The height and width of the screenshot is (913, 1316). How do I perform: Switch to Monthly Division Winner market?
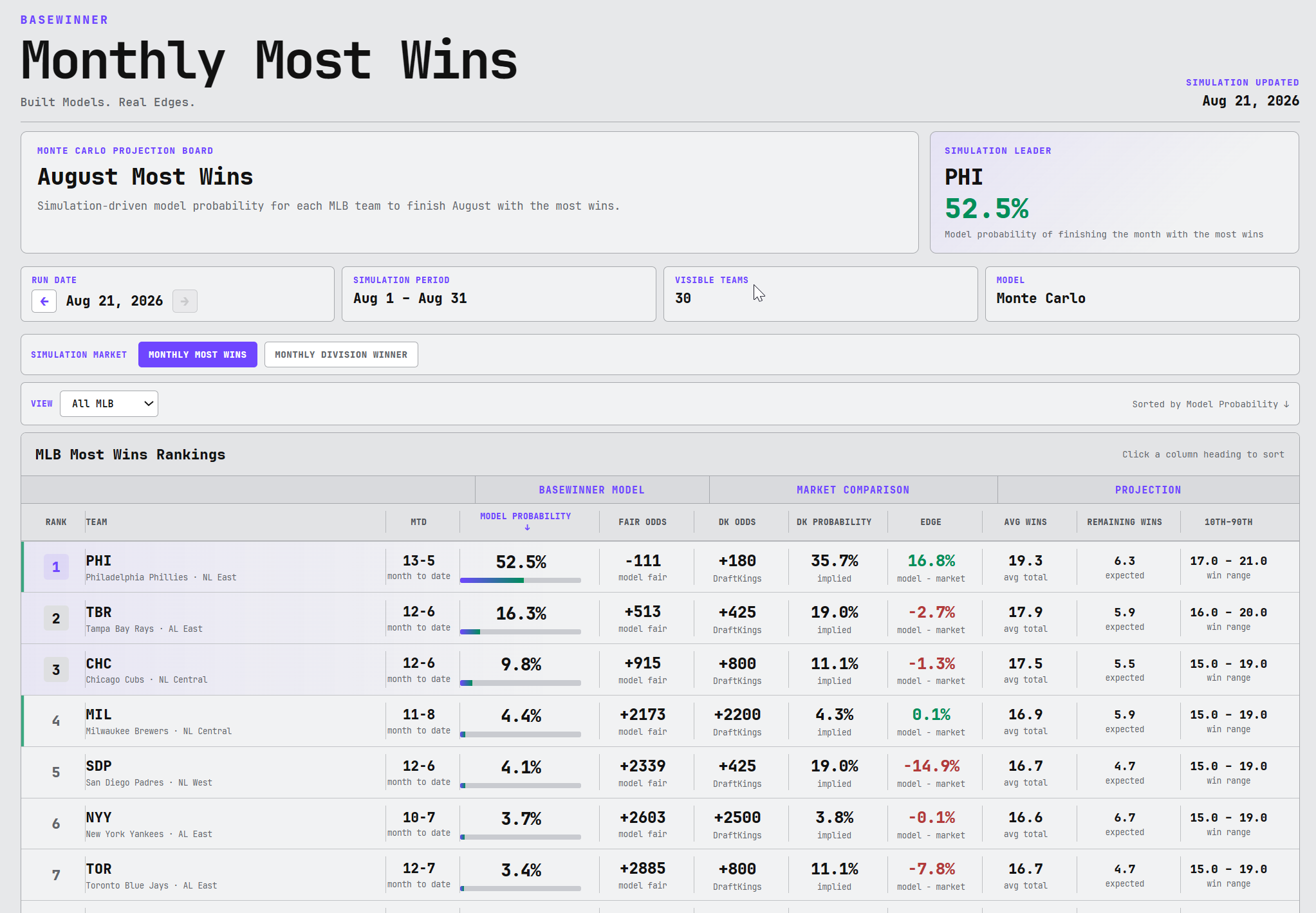(x=341, y=355)
